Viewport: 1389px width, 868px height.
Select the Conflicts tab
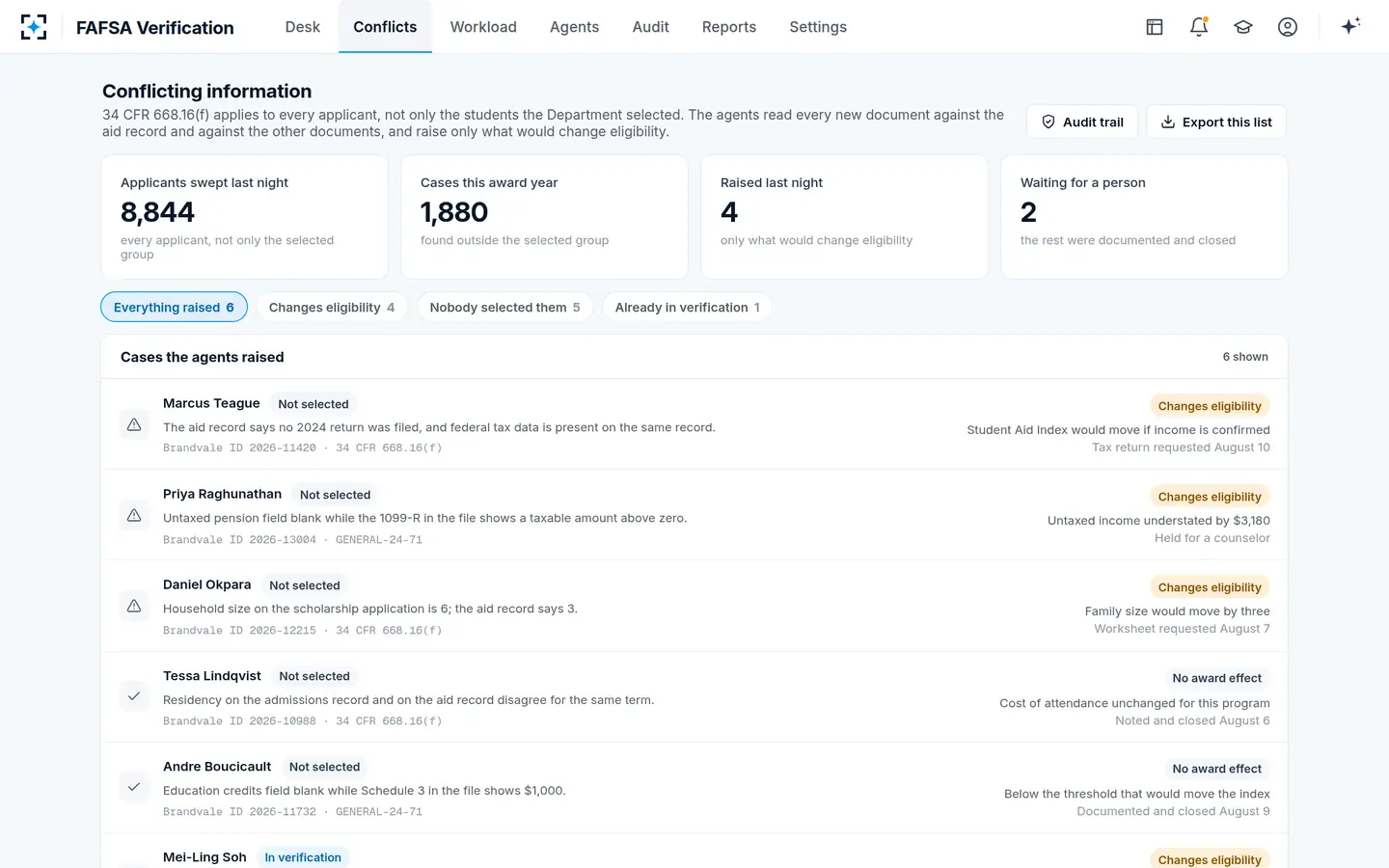[385, 27]
